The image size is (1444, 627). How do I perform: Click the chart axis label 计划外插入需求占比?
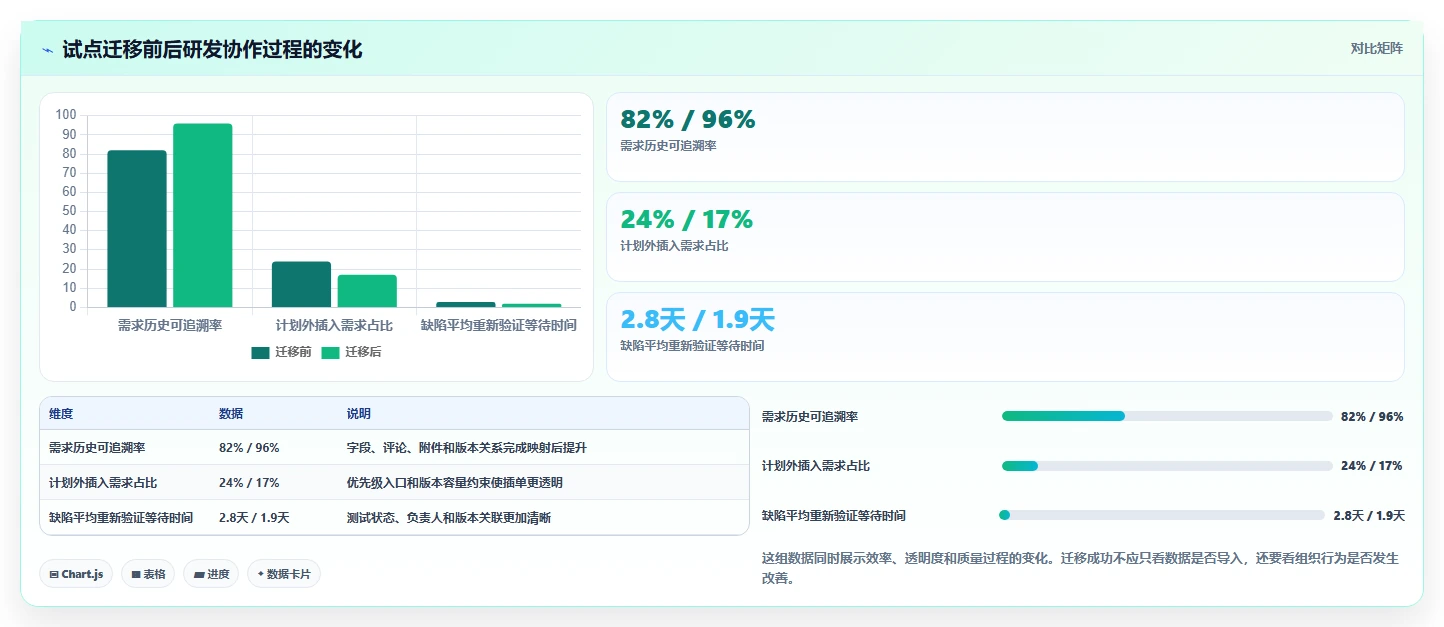pos(334,326)
